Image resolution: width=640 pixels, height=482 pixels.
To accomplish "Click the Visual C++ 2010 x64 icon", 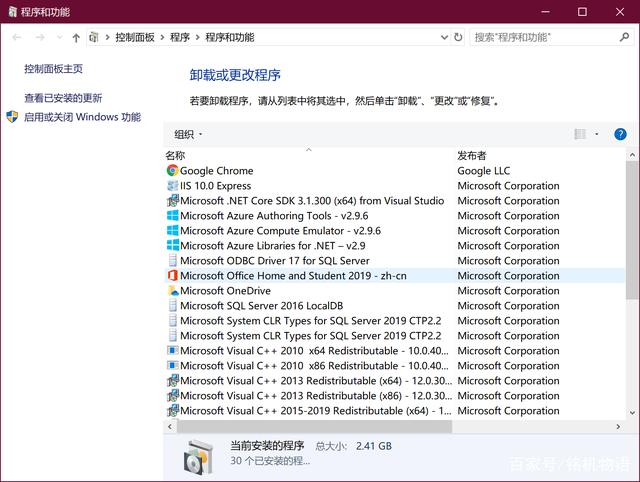I will [173, 351].
